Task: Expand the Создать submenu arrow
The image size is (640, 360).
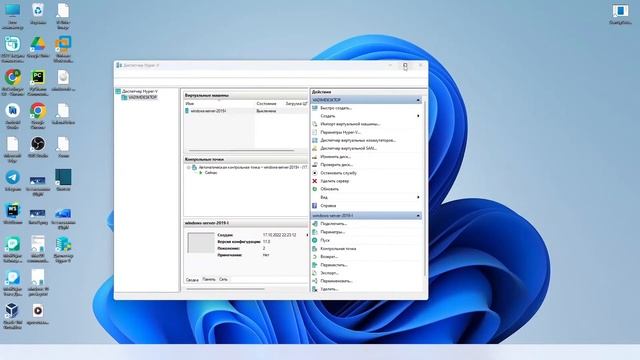Action: click(x=418, y=116)
